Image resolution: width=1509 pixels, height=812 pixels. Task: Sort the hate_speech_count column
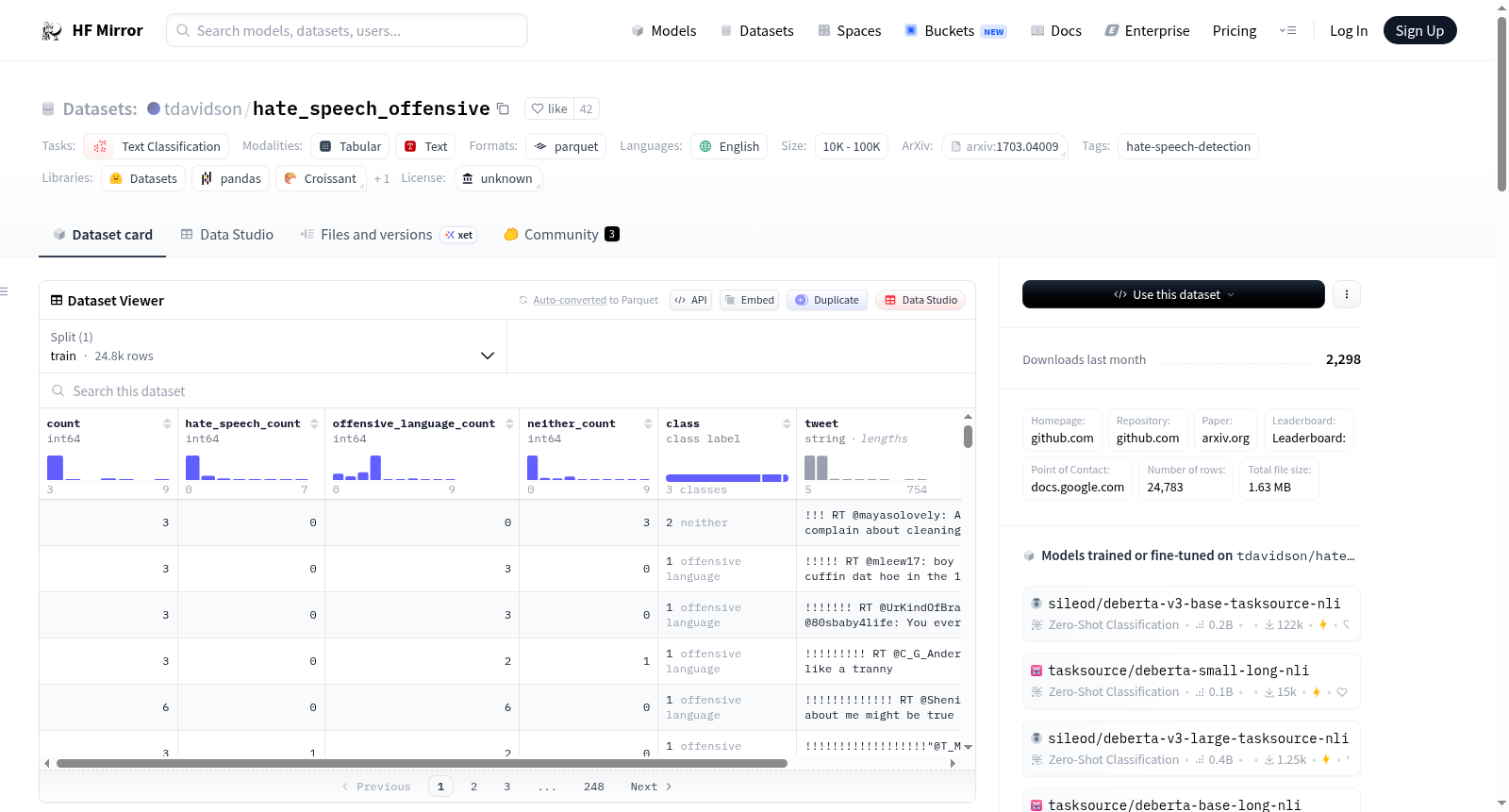pos(314,423)
